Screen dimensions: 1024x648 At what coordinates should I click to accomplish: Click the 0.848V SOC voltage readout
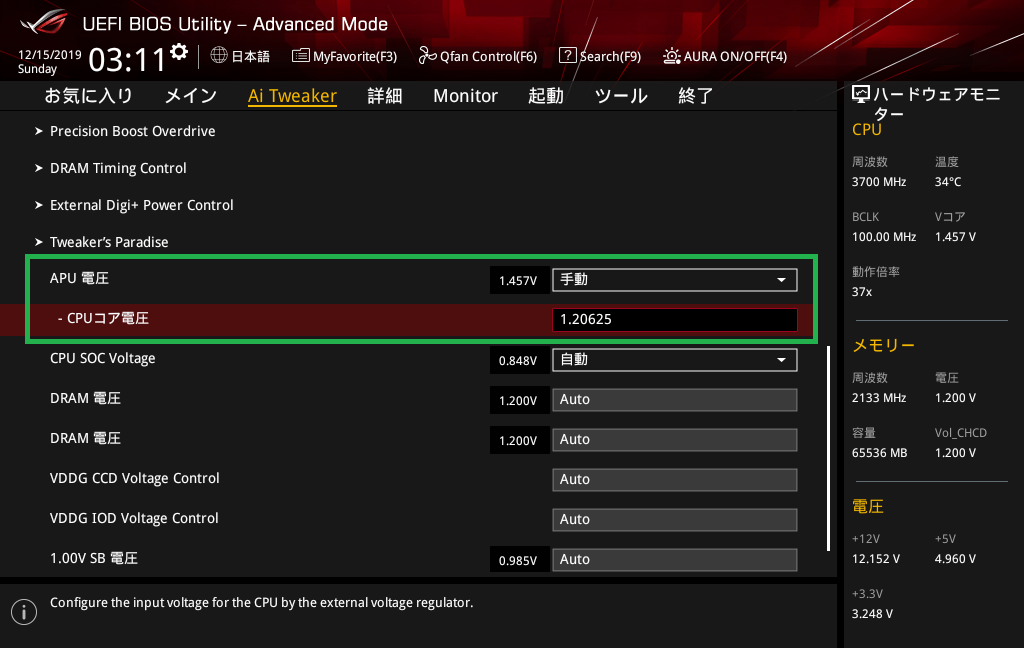point(518,361)
